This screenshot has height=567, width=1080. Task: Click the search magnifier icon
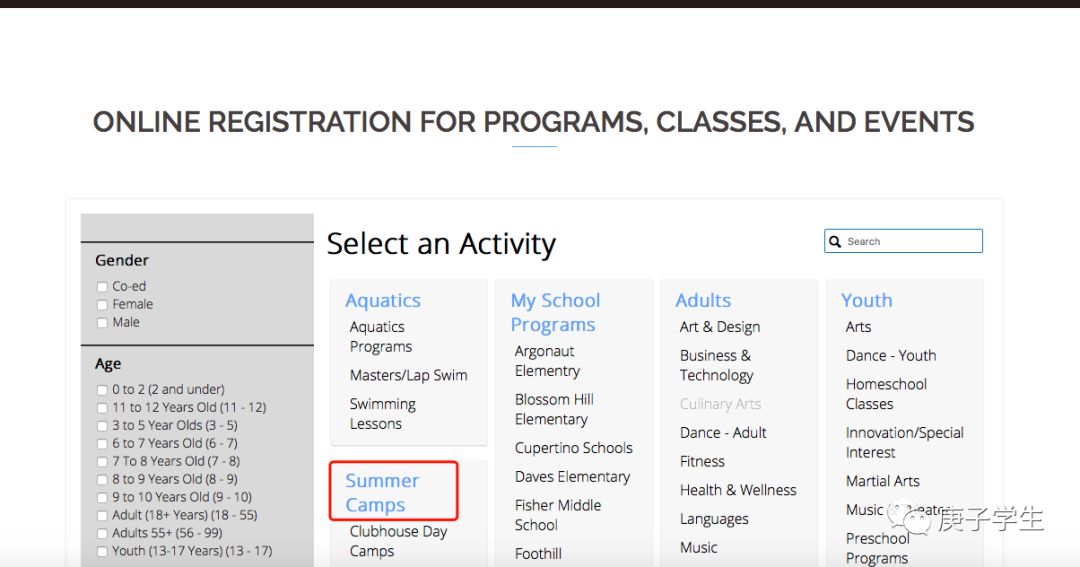(x=835, y=242)
